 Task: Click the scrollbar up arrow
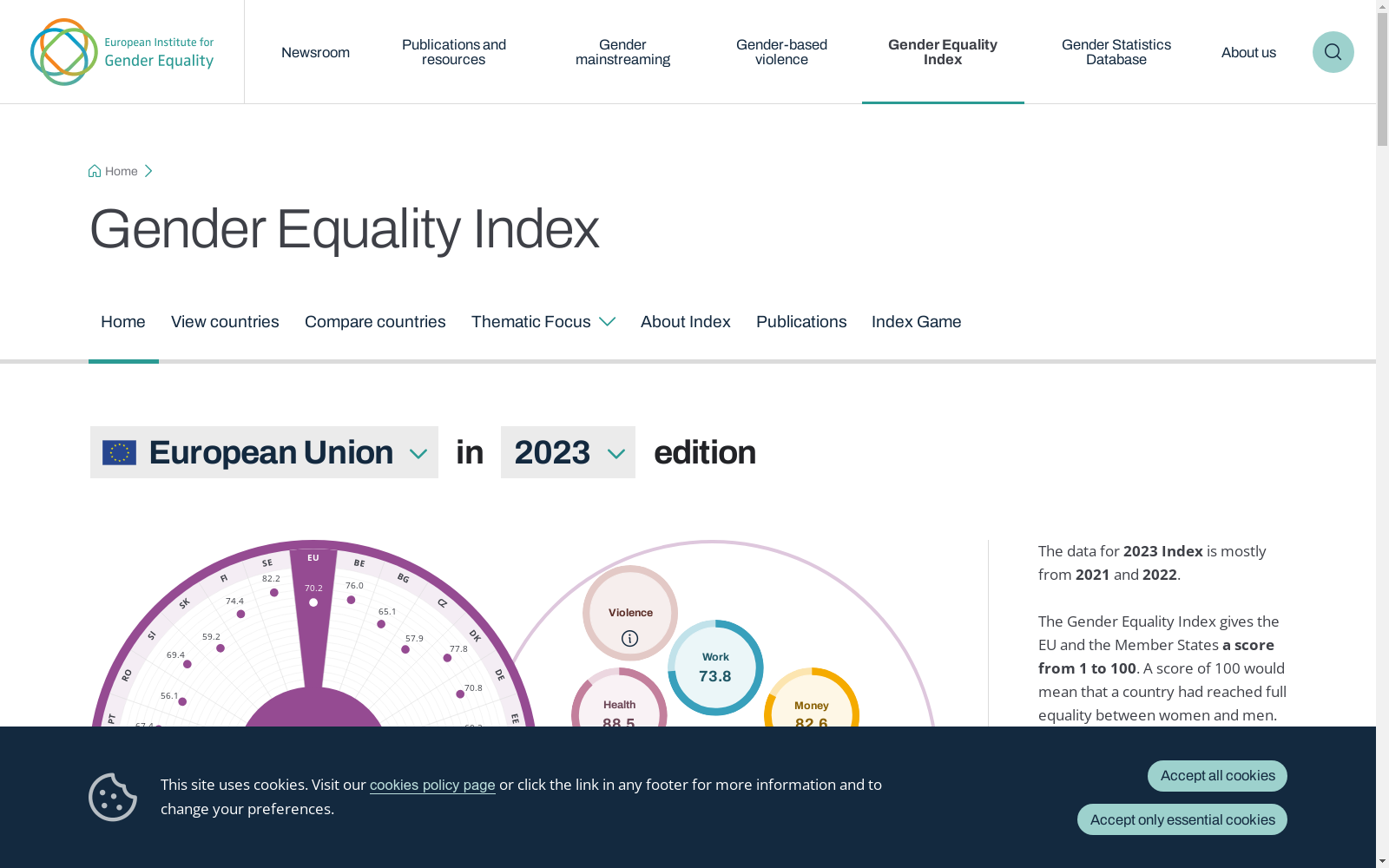click(1382, 7)
